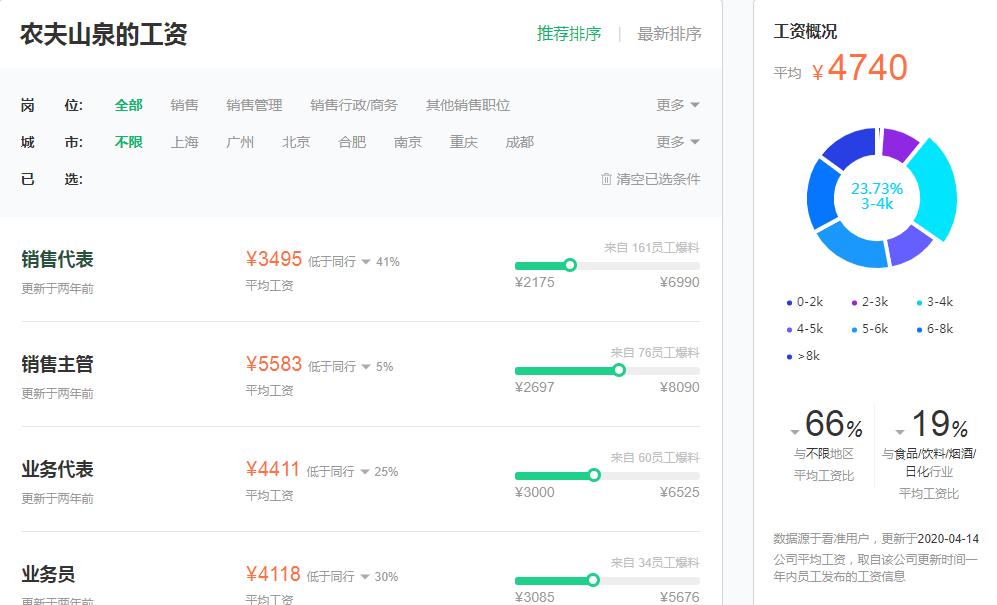
Task: Click the down arrow next to 5% for 销售主管
Action: (366, 367)
